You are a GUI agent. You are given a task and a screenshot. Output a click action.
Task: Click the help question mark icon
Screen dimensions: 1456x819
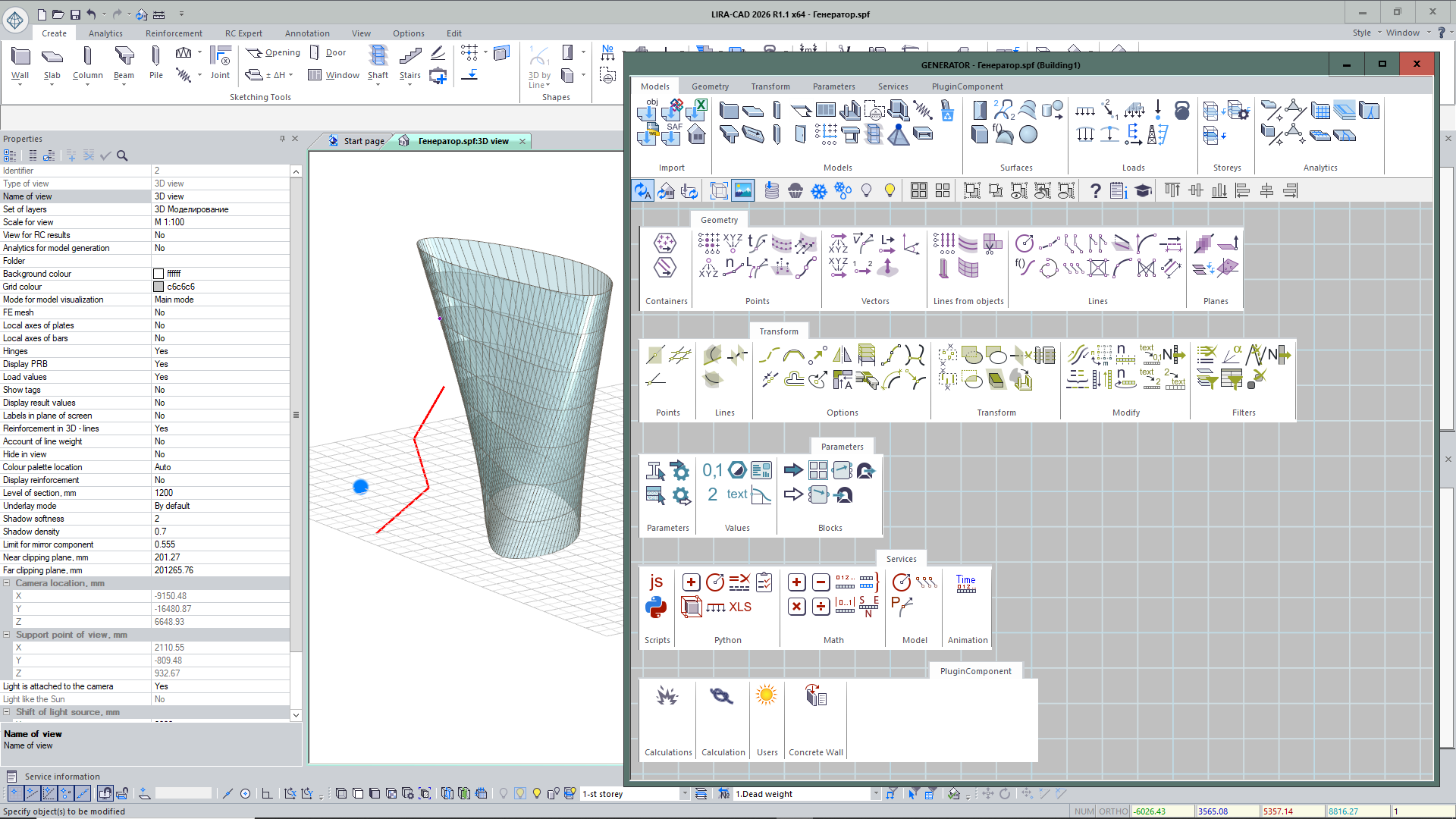coord(1095,191)
